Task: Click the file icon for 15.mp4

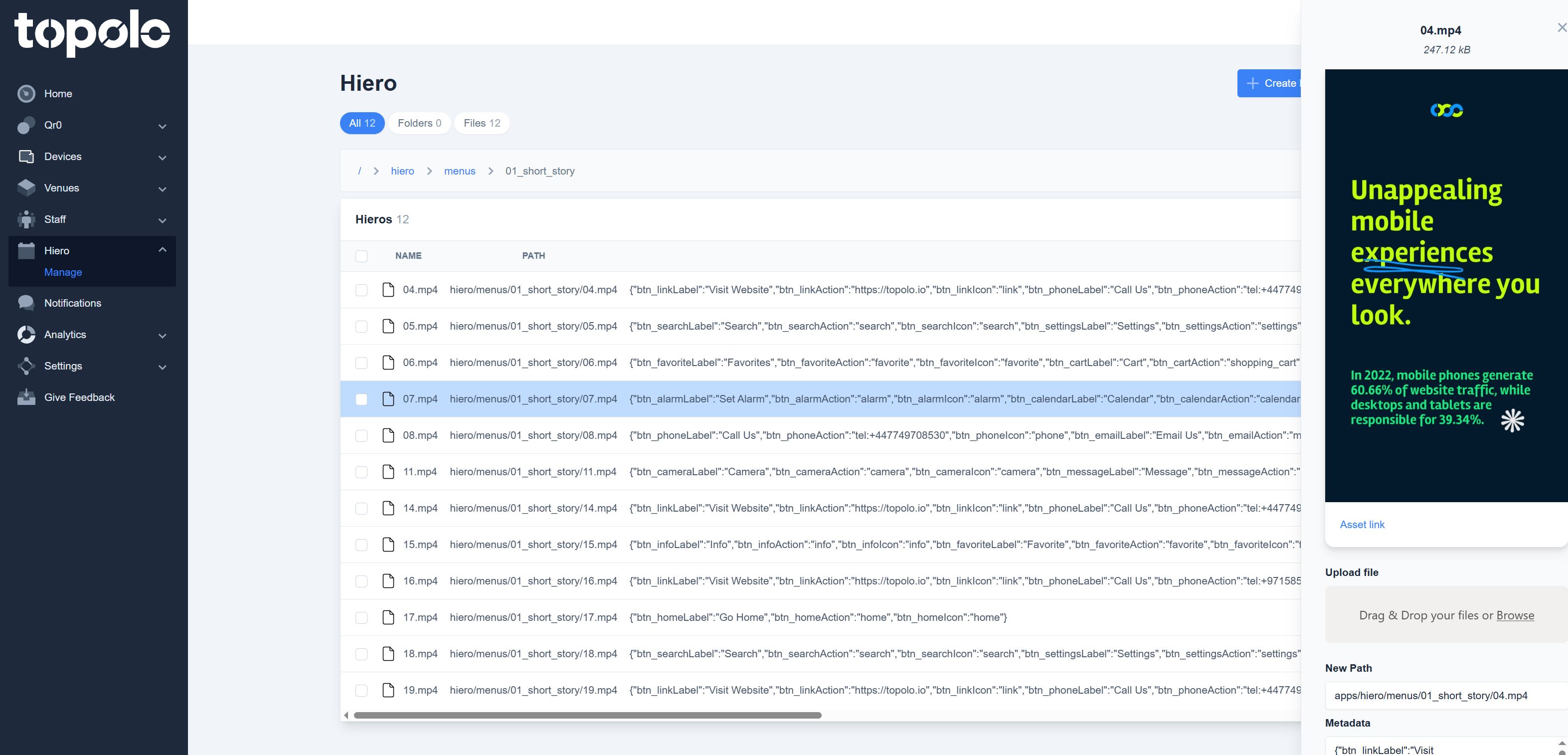Action: point(388,545)
